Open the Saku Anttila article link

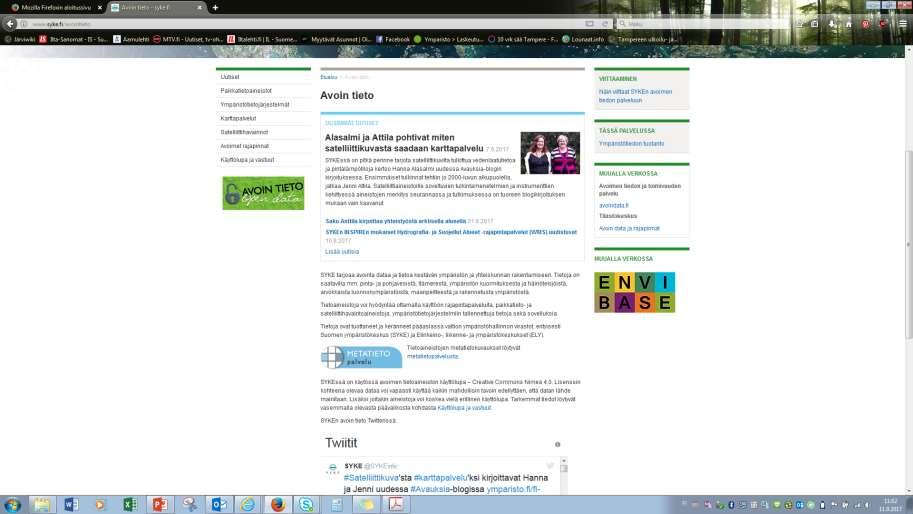click(x=395, y=221)
